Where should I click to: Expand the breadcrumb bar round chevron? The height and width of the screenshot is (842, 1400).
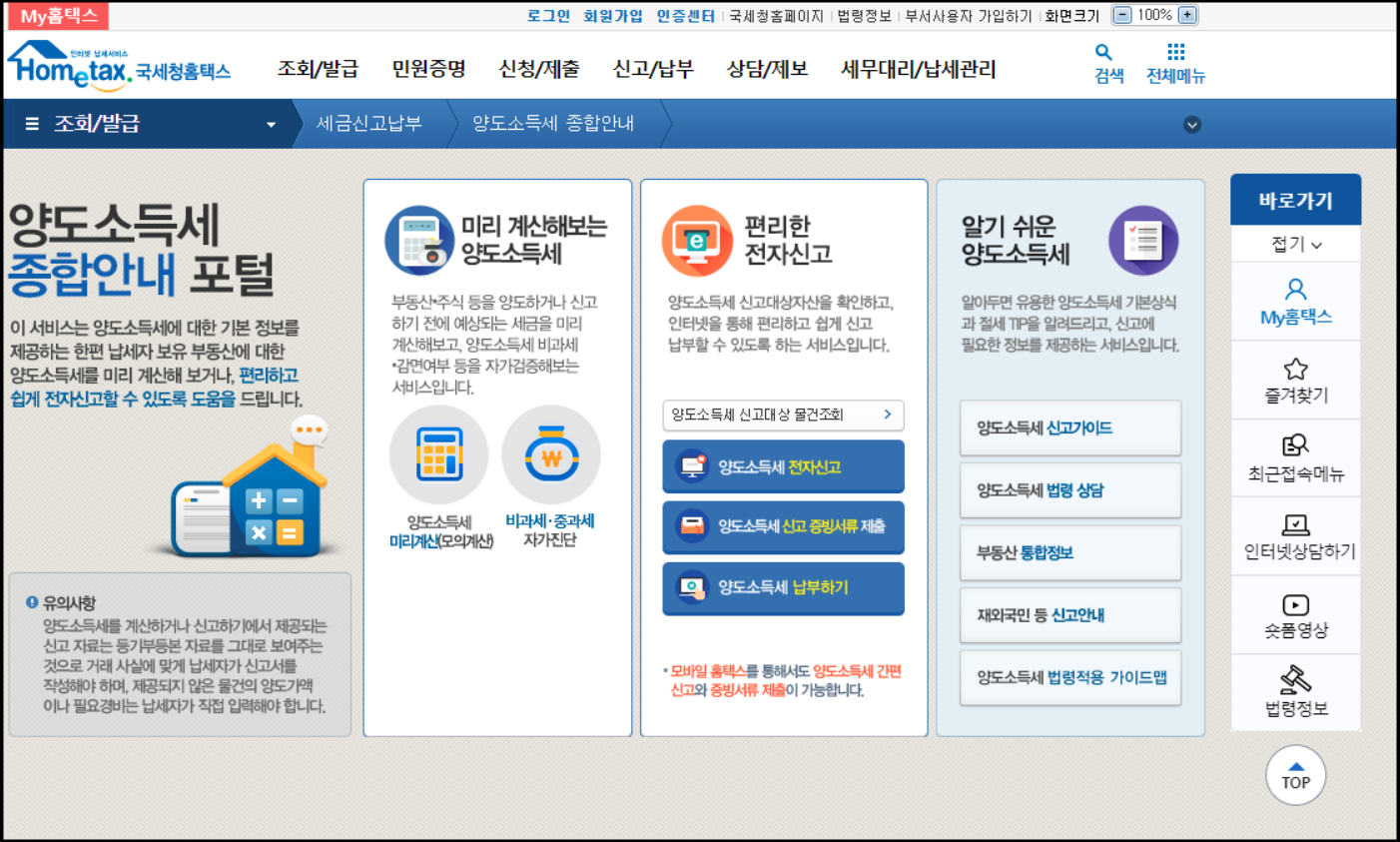coord(1191,125)
